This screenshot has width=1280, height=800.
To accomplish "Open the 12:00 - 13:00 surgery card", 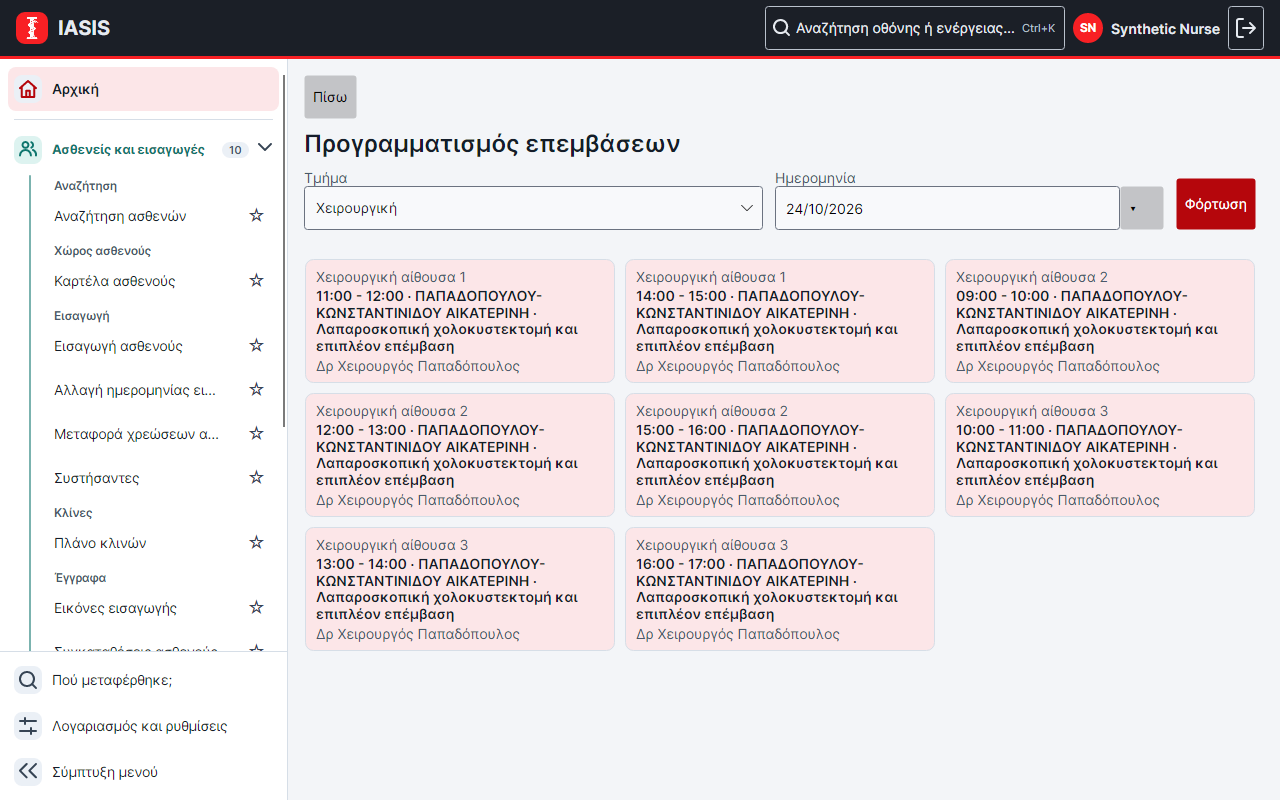I will [x=460, y=455].
